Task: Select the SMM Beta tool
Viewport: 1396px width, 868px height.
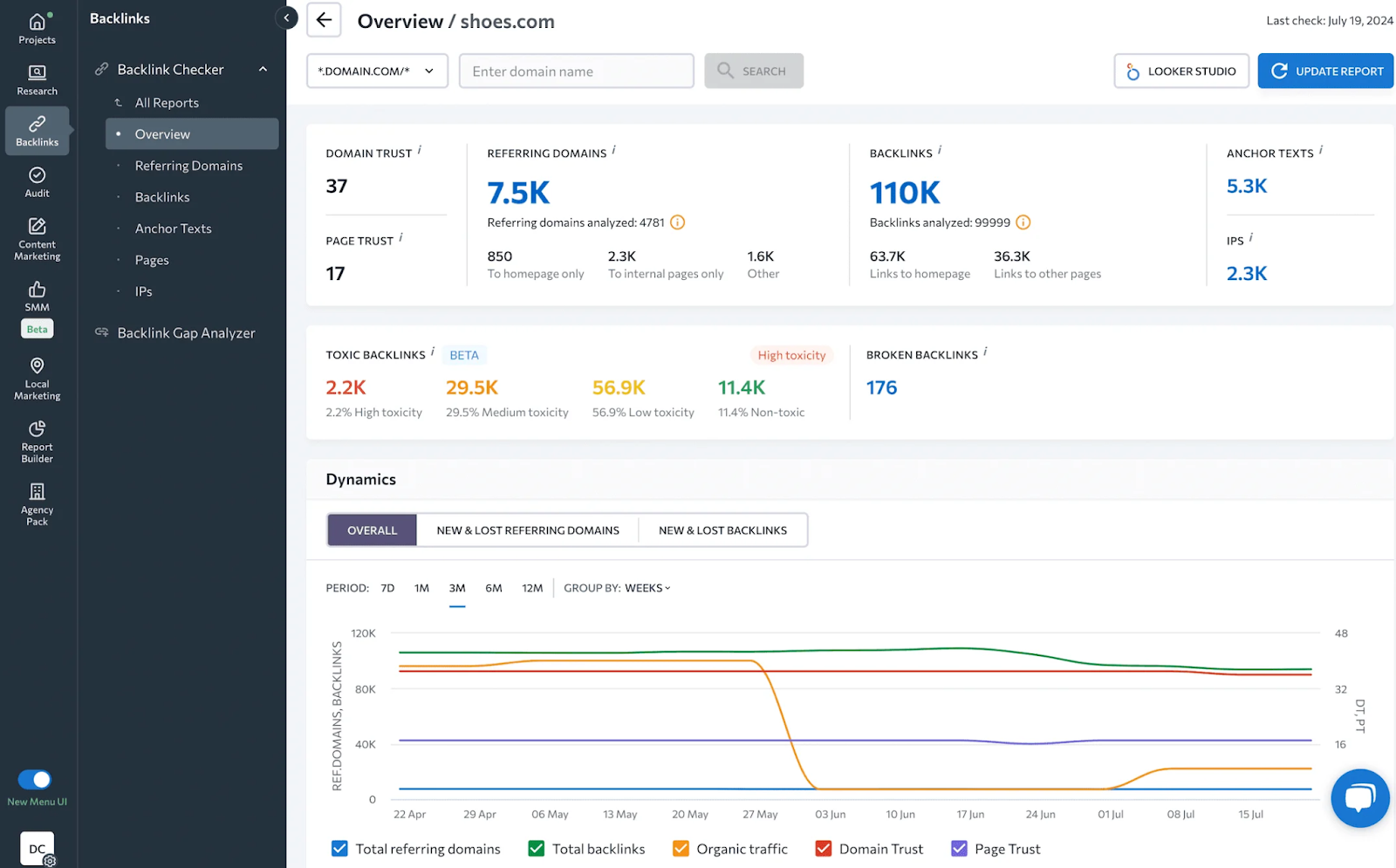Action: point(36,301)
